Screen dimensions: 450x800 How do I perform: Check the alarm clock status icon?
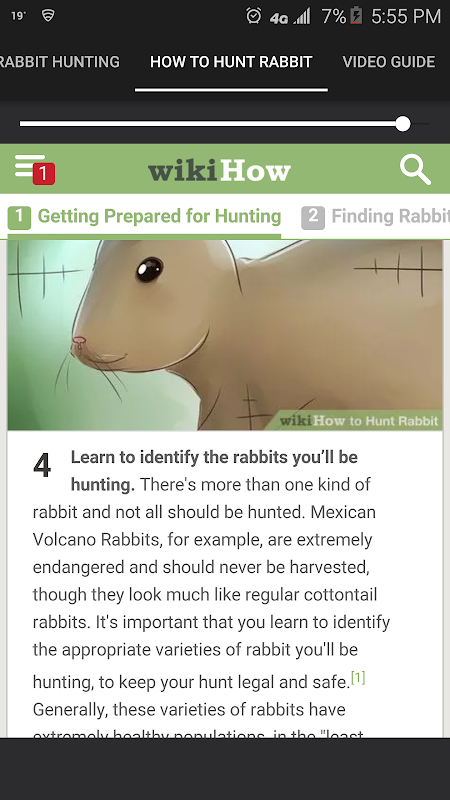click(254, 16)
